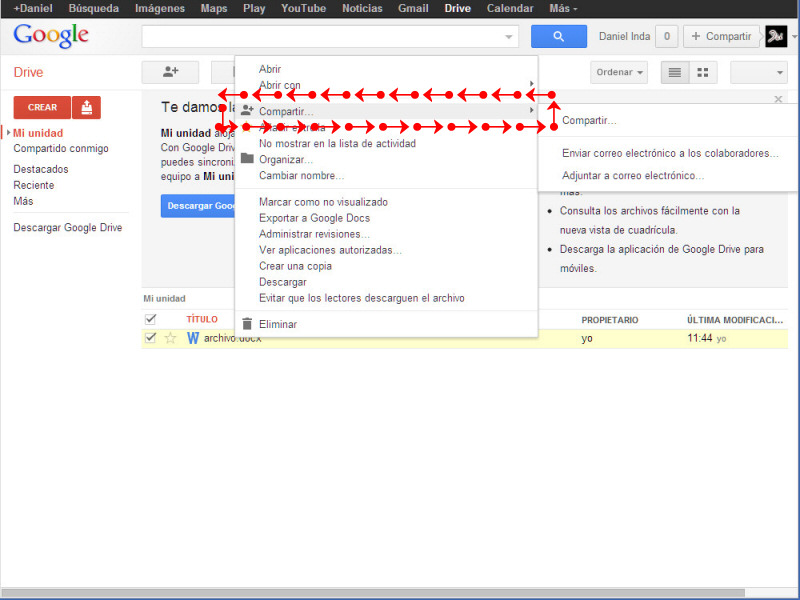Click the horizontal scrollbar at bottom
800x600 pixels.
coord(373,593)
